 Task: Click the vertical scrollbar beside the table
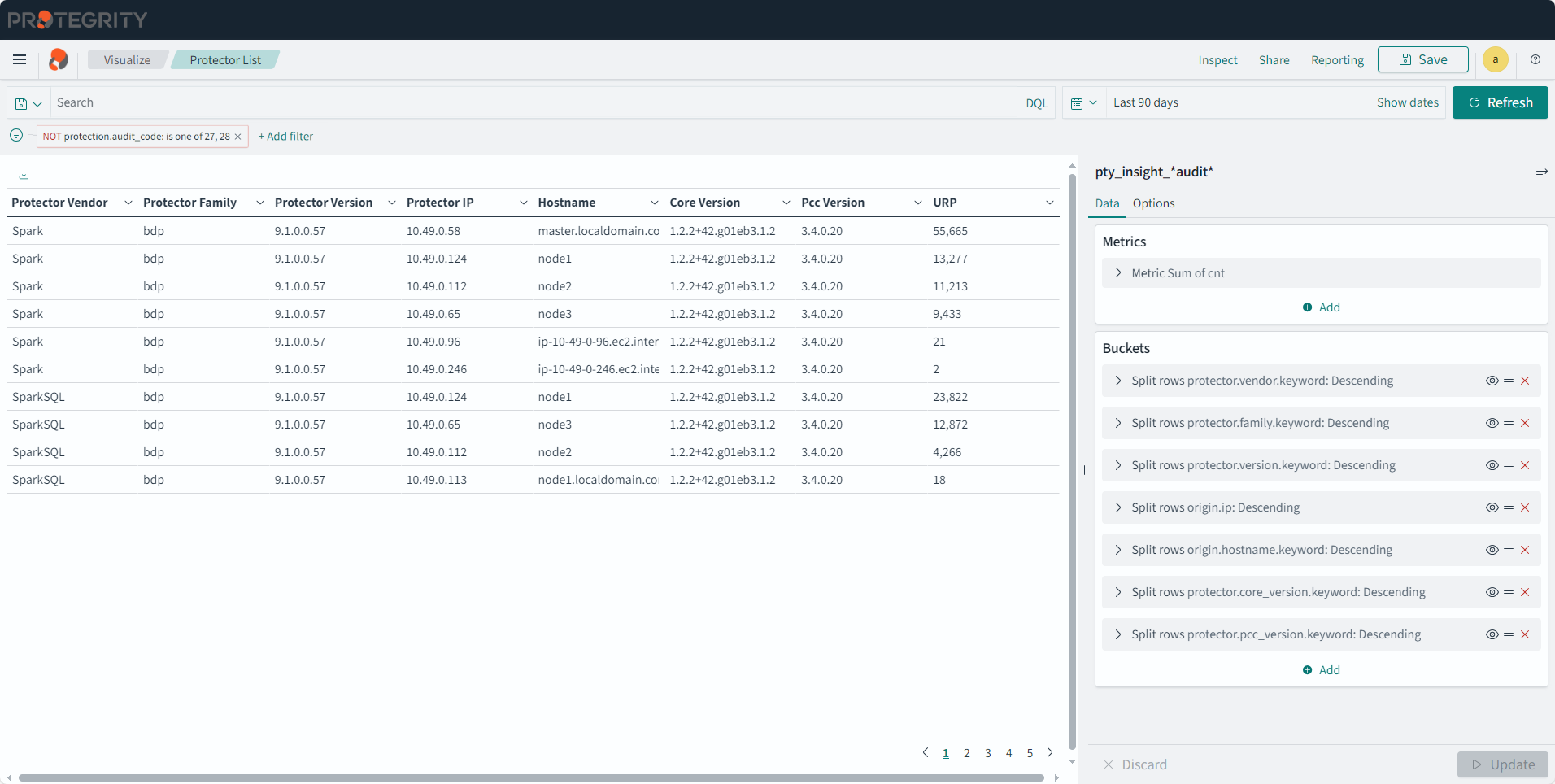1072,461
